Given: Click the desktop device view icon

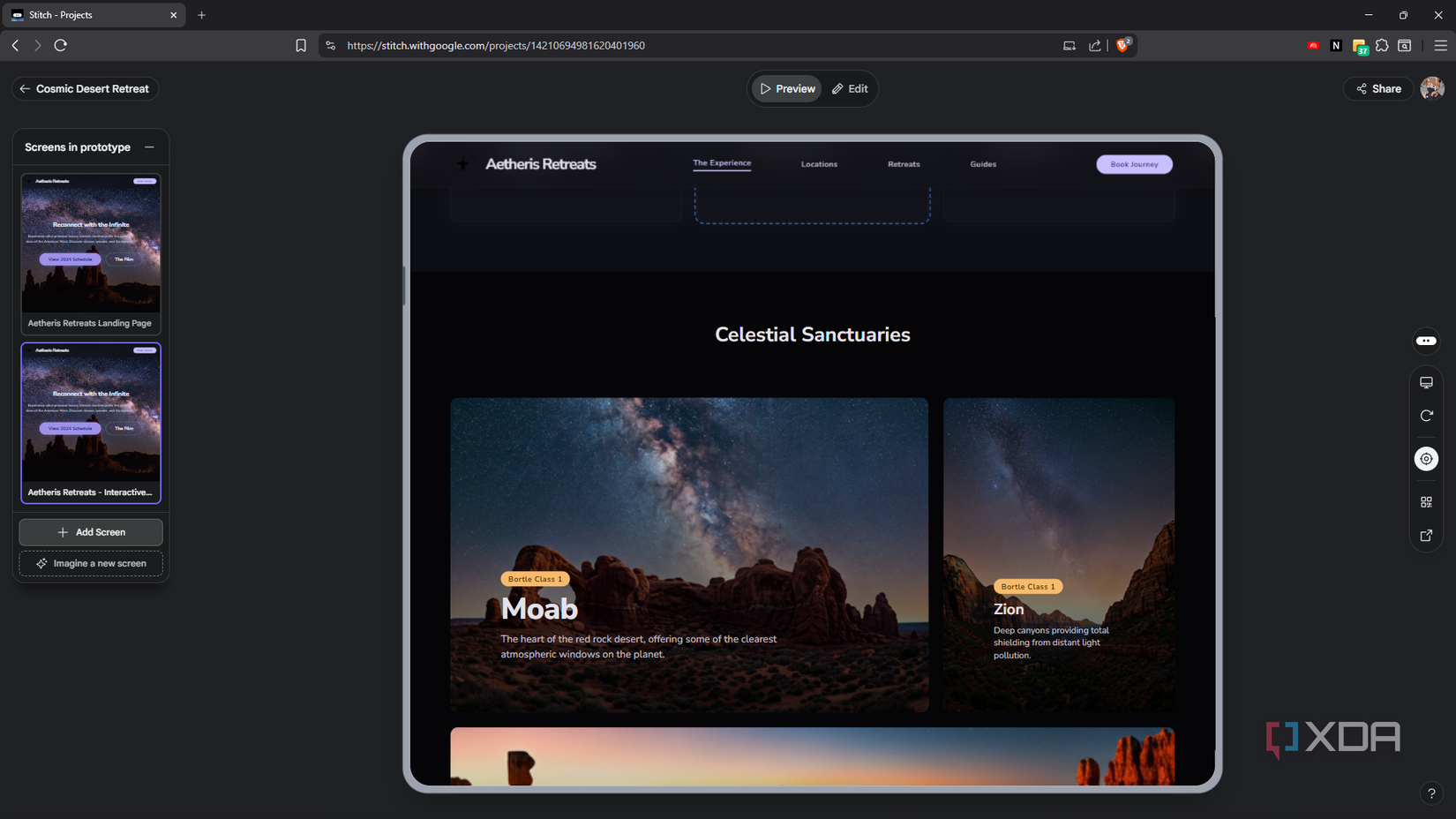Looking at the screenshot, I should pos(1426,382).
